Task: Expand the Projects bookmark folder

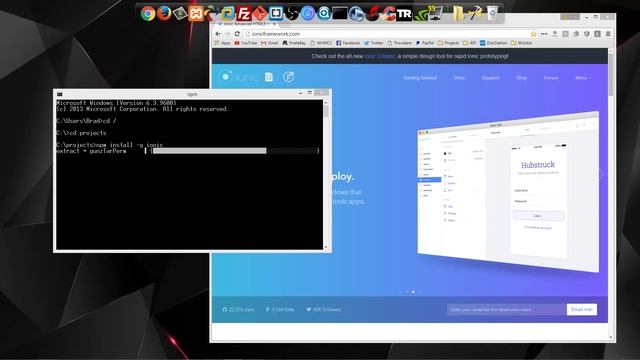Action: point(449,43)
